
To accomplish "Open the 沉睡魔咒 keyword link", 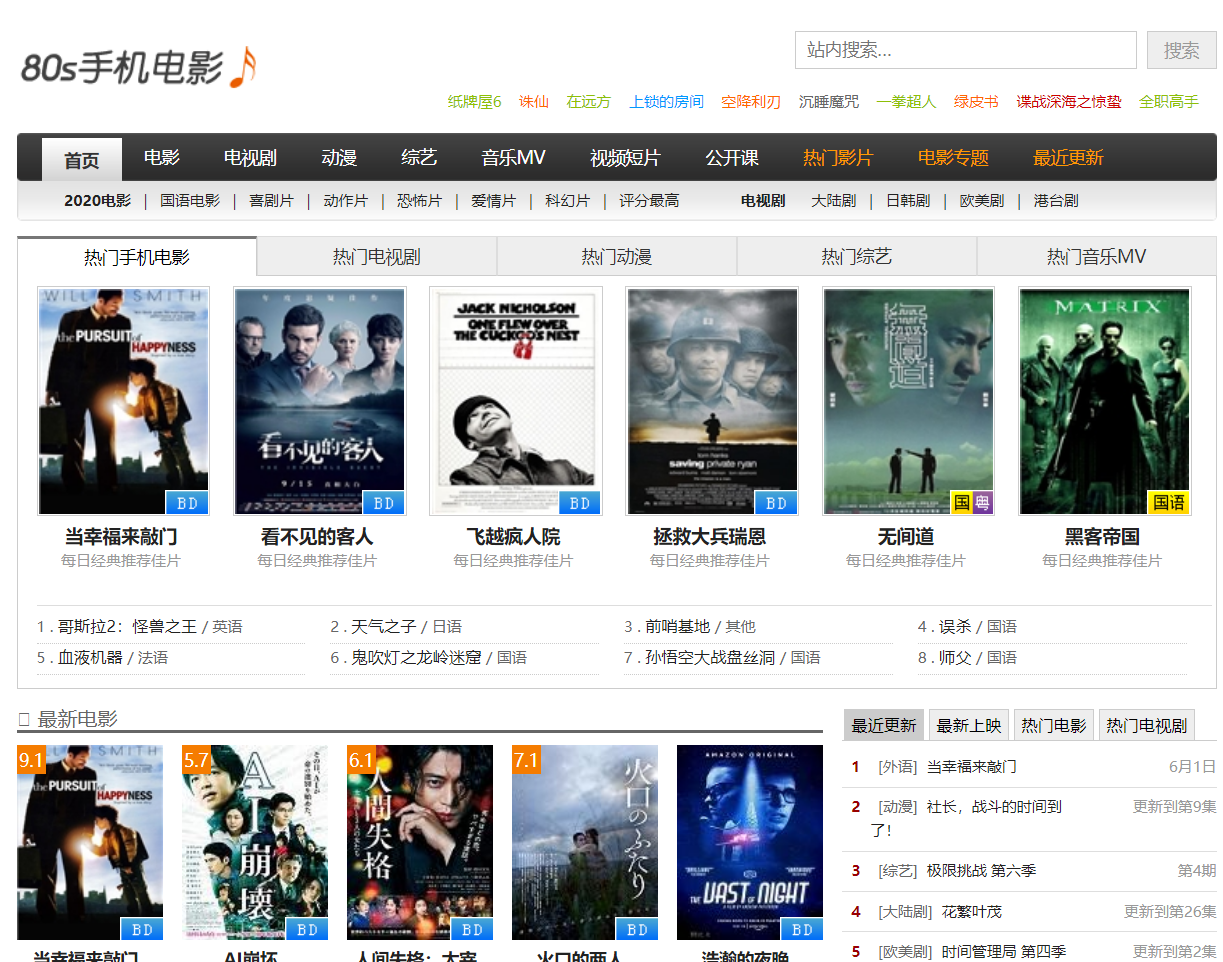I will tap(828, 101).
